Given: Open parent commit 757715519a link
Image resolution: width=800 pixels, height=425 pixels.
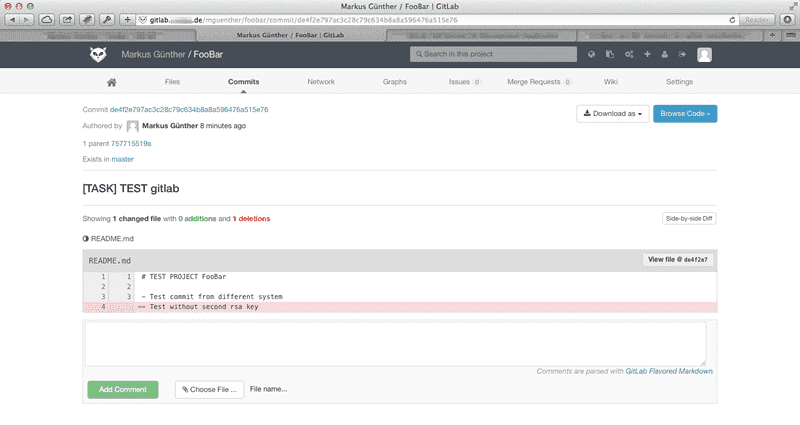Looking at the screenshot, I should coord(131,144).
